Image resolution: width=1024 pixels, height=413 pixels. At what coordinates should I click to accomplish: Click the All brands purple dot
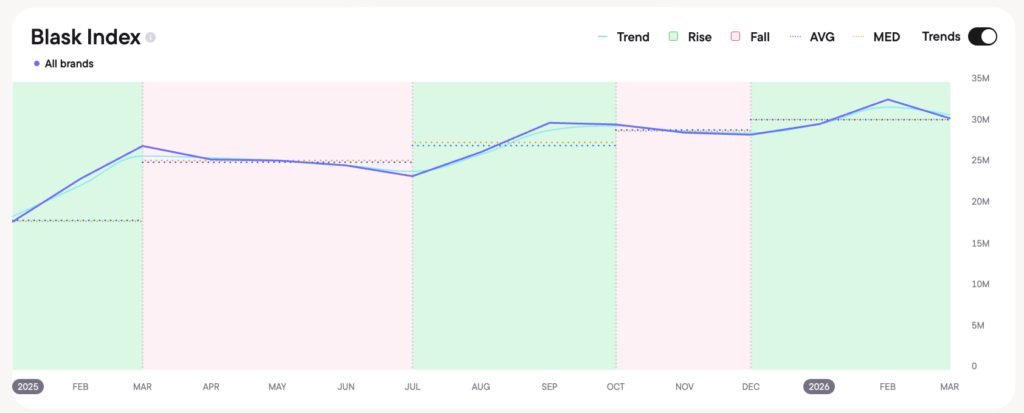[x=37, y=64]
